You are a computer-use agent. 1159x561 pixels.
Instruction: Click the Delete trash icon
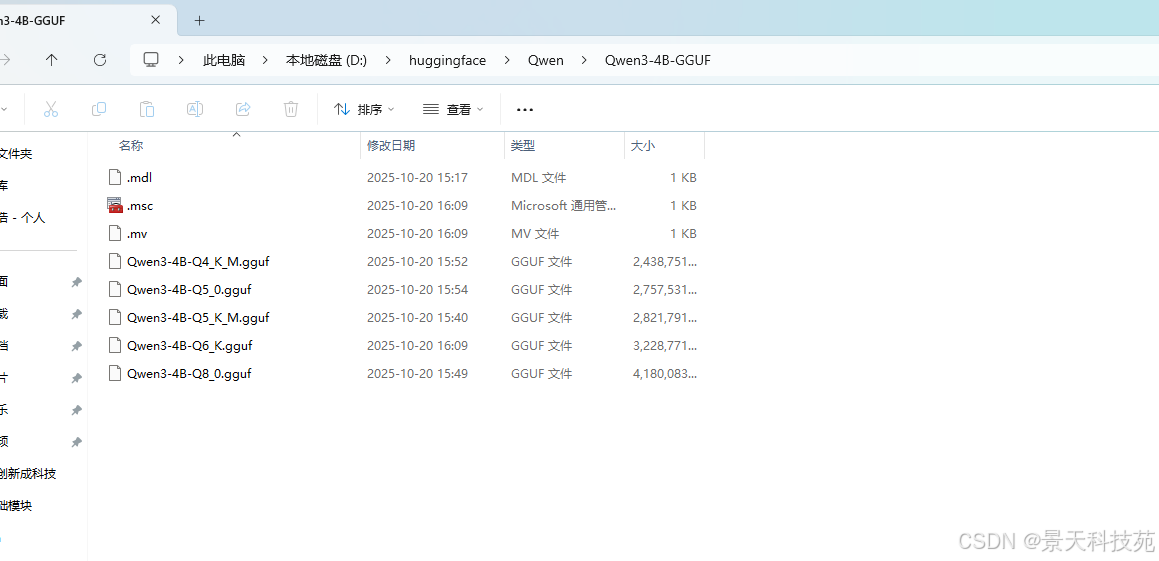click(290, 109)
